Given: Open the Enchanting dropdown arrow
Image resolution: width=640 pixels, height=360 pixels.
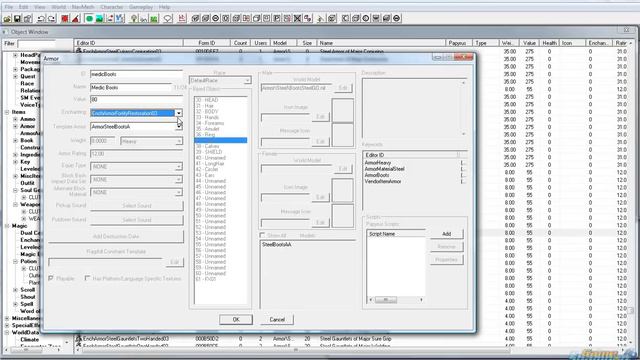Looking at the screenshot, I should (x=179, y=113).
